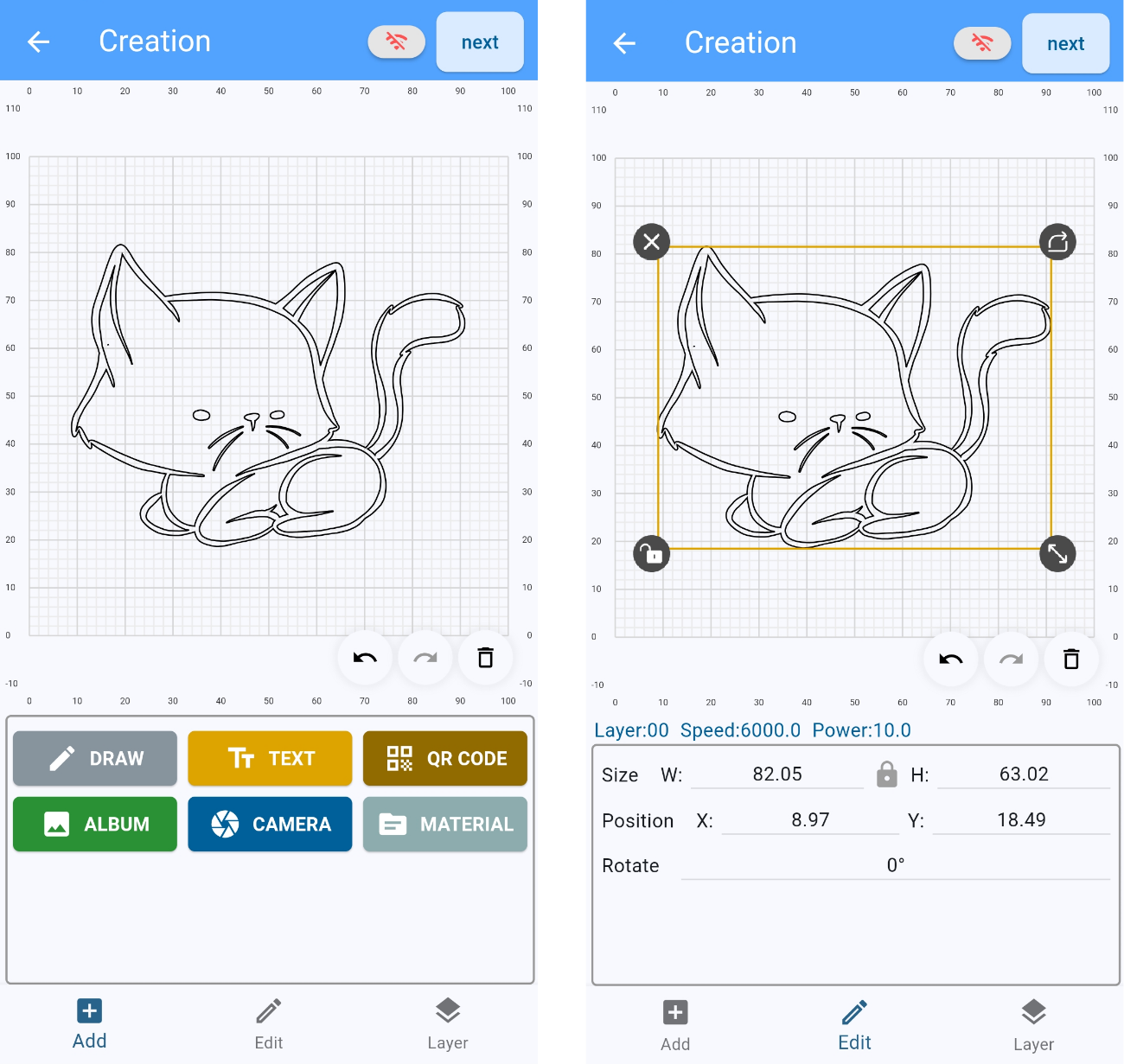Toggle the aspect ratio lock between W and H

[887, 774]
